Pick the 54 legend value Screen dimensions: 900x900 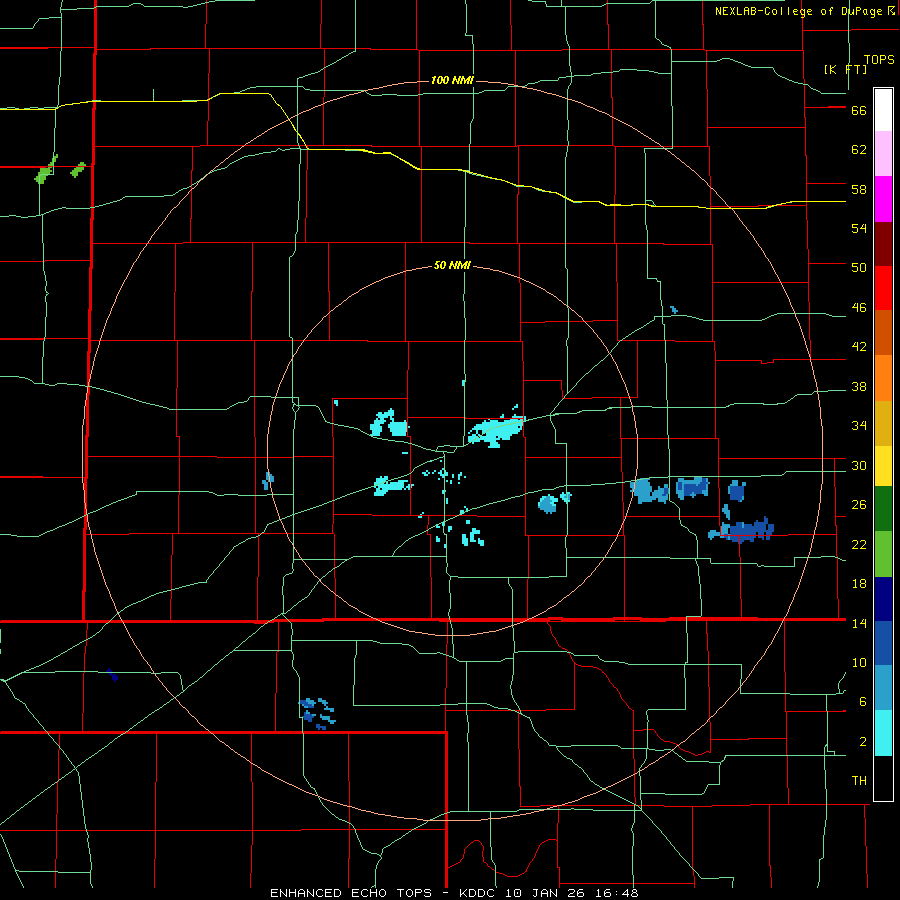point(859,228)
